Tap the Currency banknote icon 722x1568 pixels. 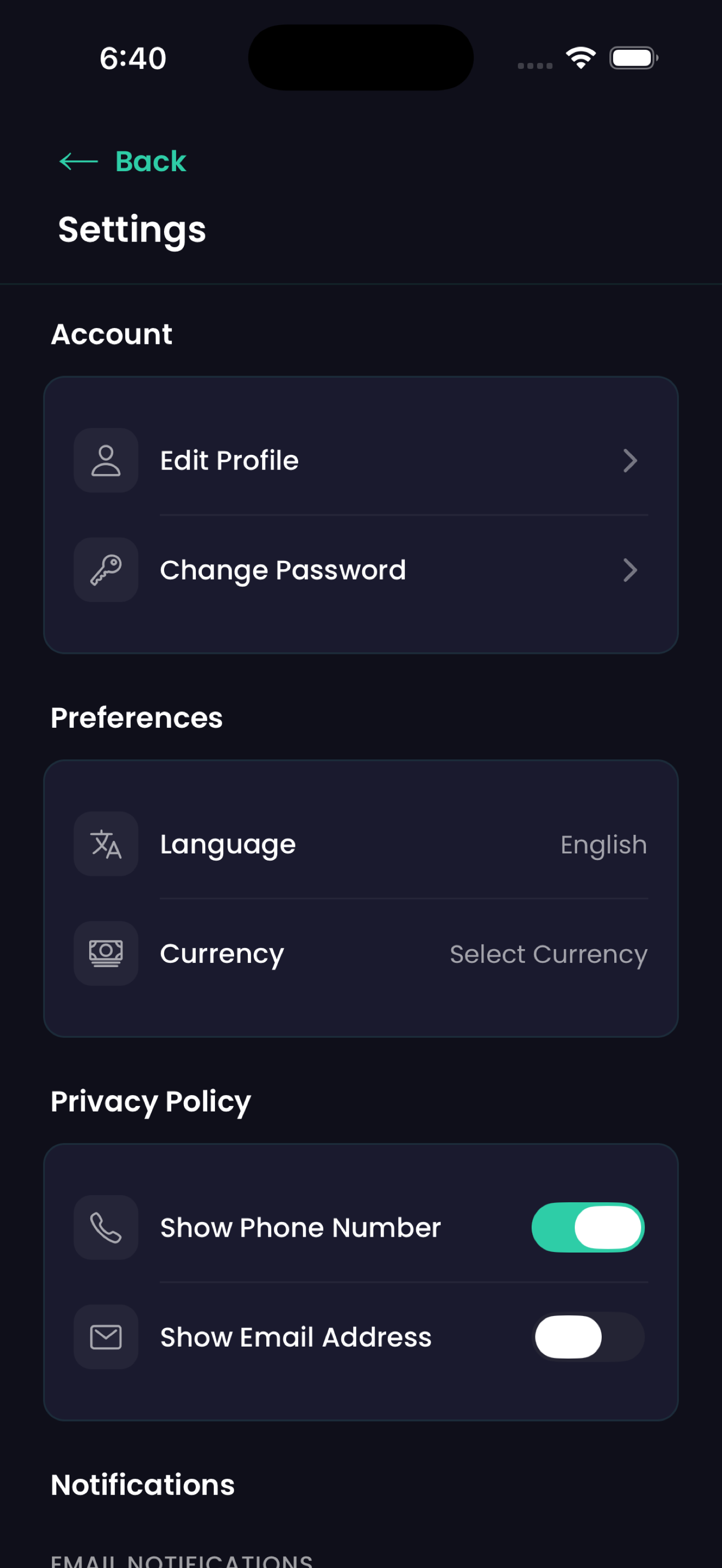[106, 953]
